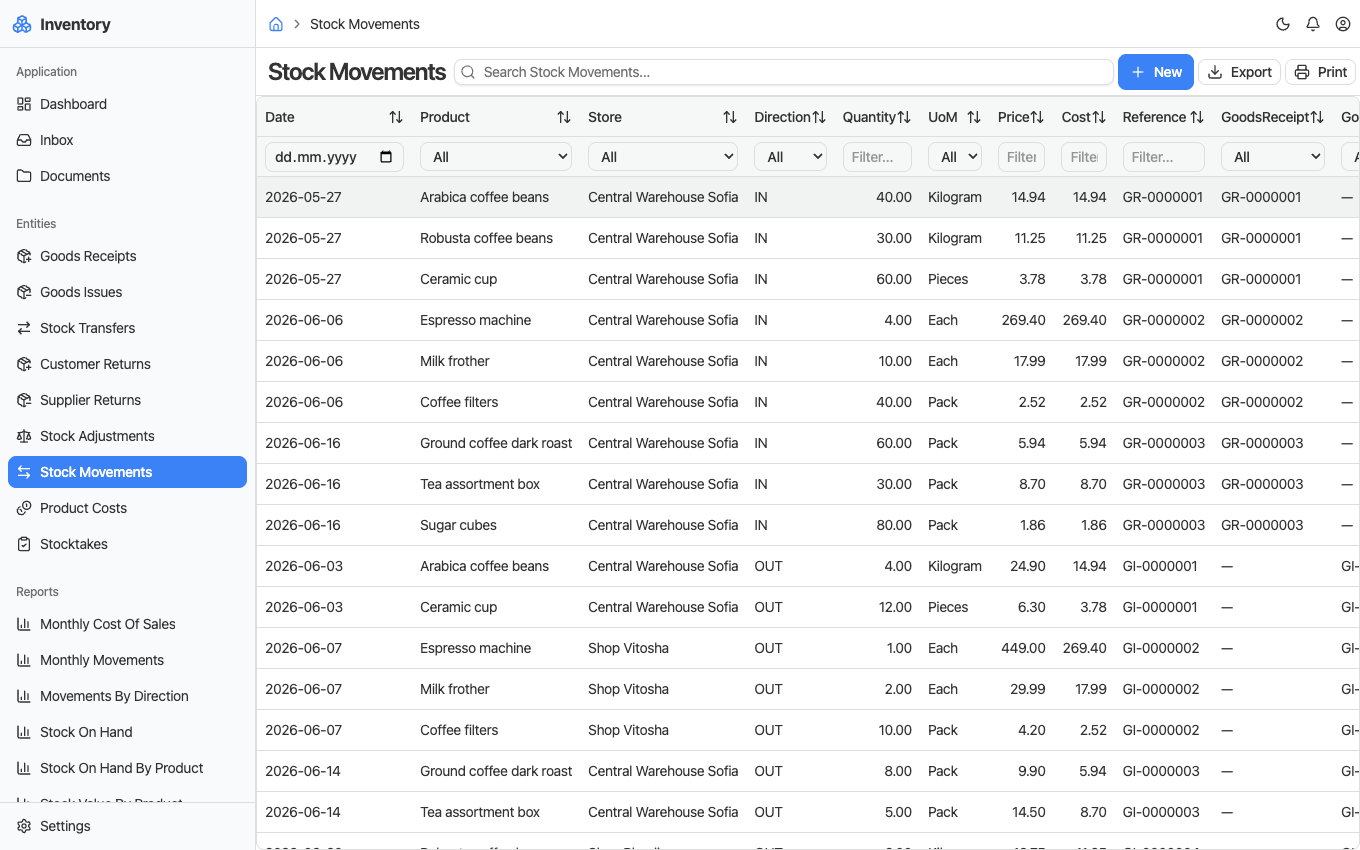The height and width of the screenshot is (850, 1360).
Task: Focus the Search Stock Movements field
Action: point(784,72)
